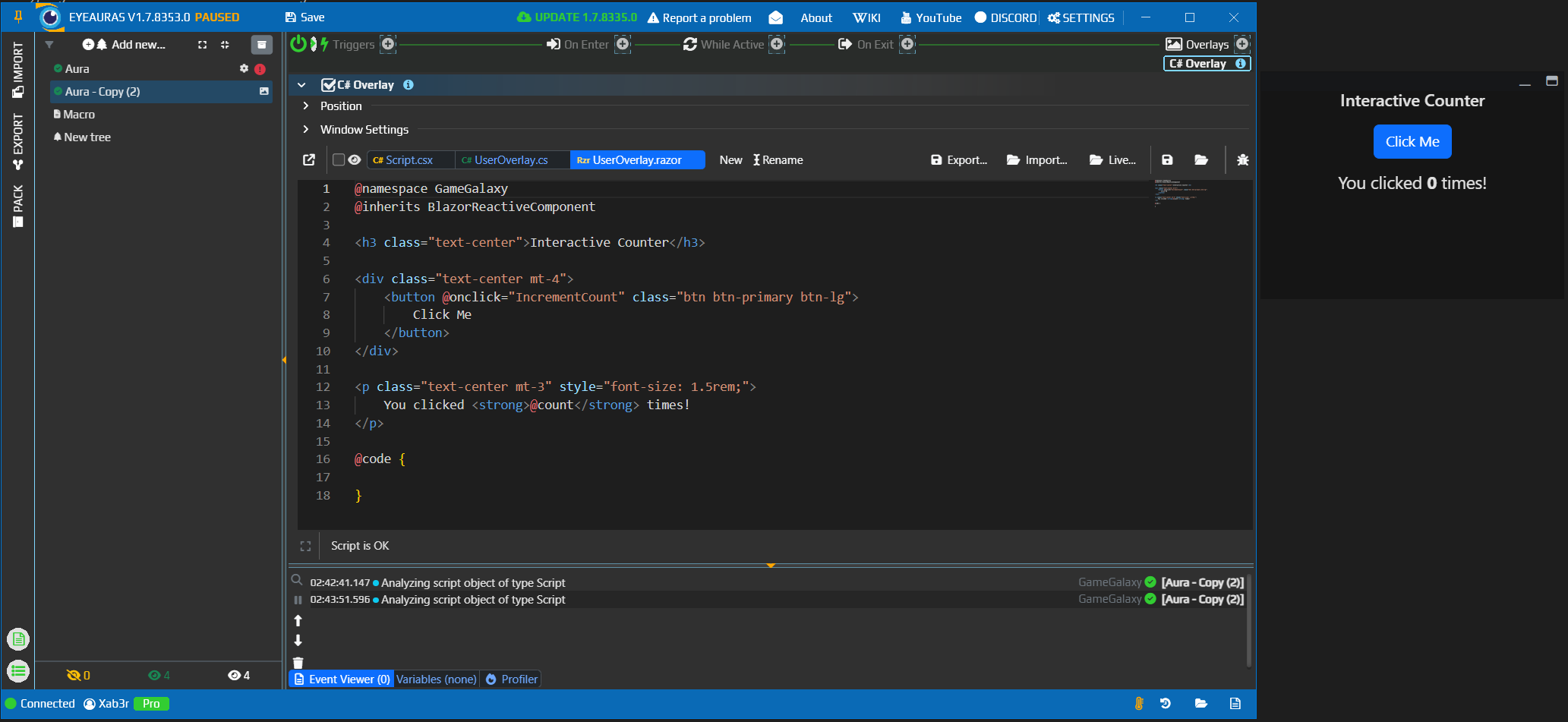The width and height of the screenshot is (1568, 722).
Task: Add a While Active action with its plus icon
Action: [x=777, y=44]
